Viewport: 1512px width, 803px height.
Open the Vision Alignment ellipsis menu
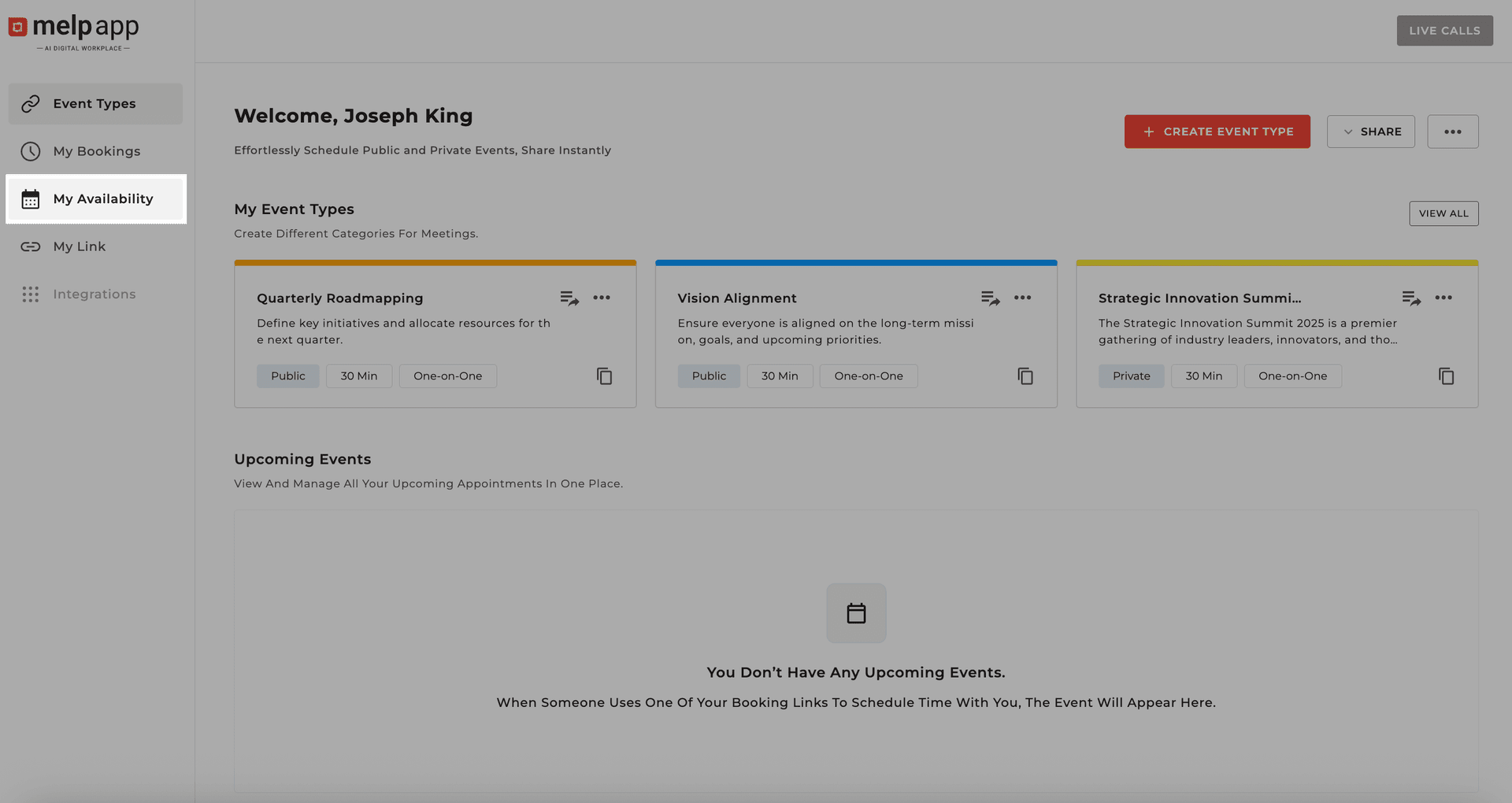pos(1023,298)
